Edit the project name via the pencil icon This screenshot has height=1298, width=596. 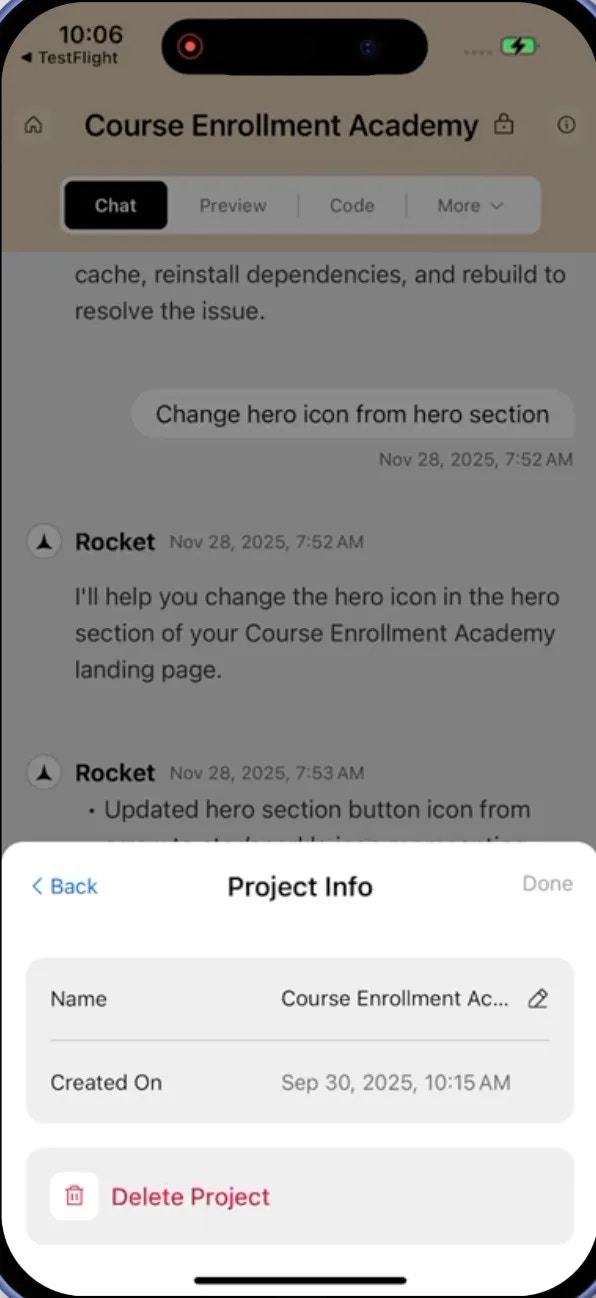(x=537, y=998)
